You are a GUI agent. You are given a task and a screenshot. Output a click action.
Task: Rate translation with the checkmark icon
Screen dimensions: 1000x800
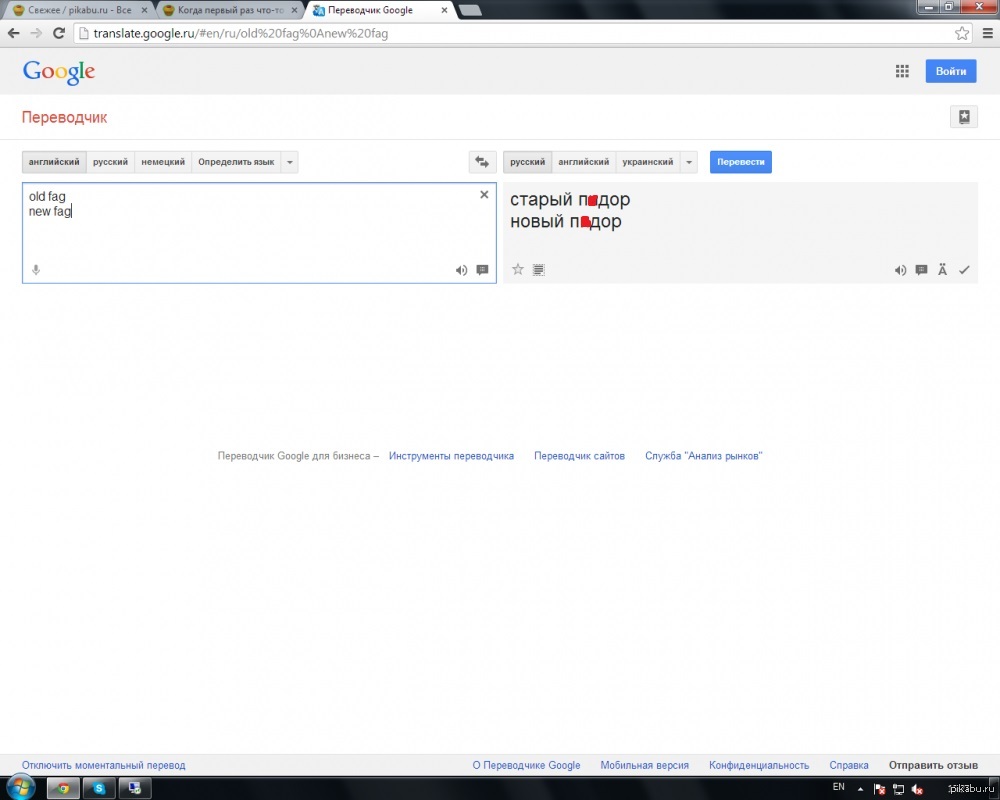pyautogui.click(x=964, y=270)
